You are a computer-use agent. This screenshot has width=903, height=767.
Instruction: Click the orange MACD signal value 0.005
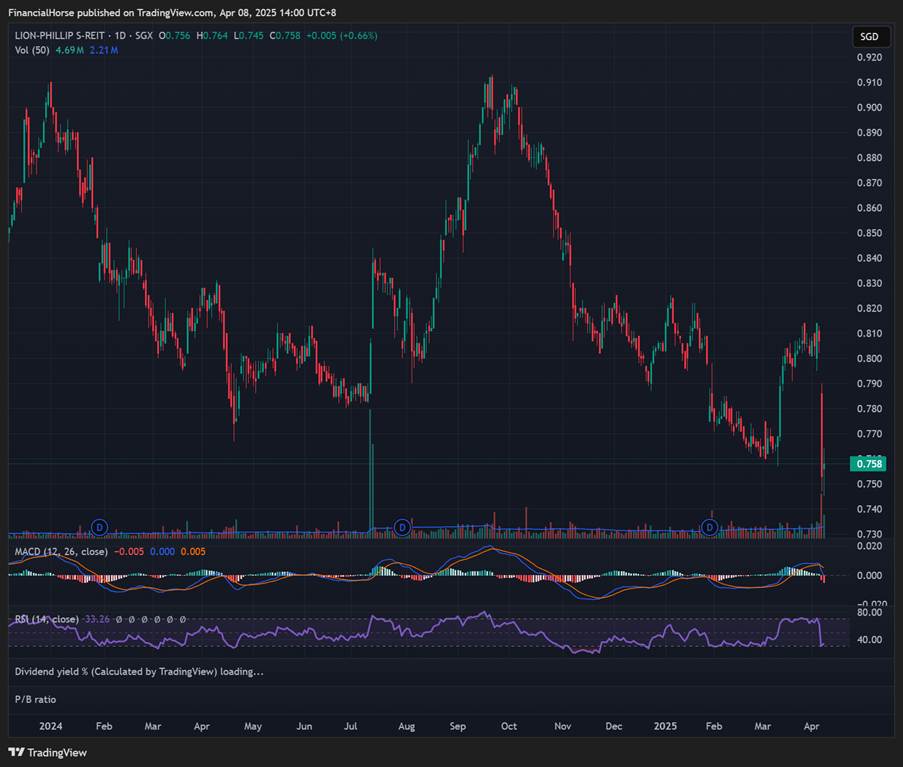click(193, 552)
